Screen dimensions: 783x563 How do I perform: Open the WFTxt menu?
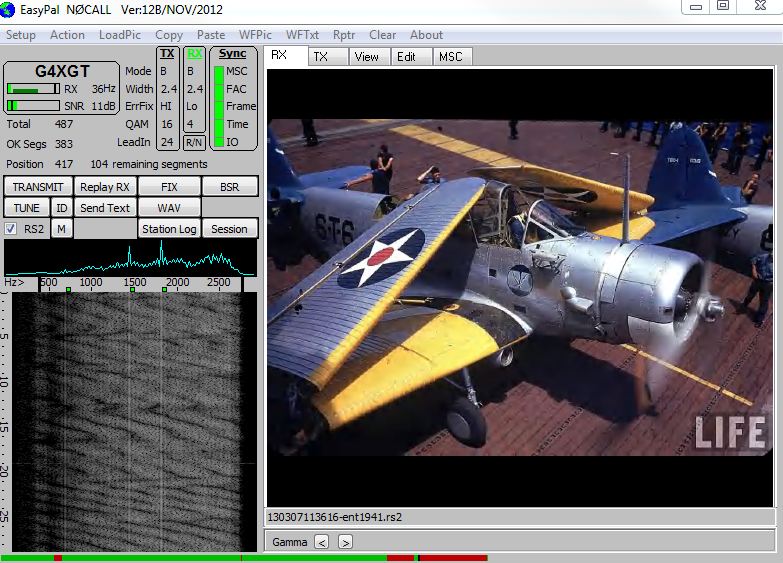click(x=302, y=35)
